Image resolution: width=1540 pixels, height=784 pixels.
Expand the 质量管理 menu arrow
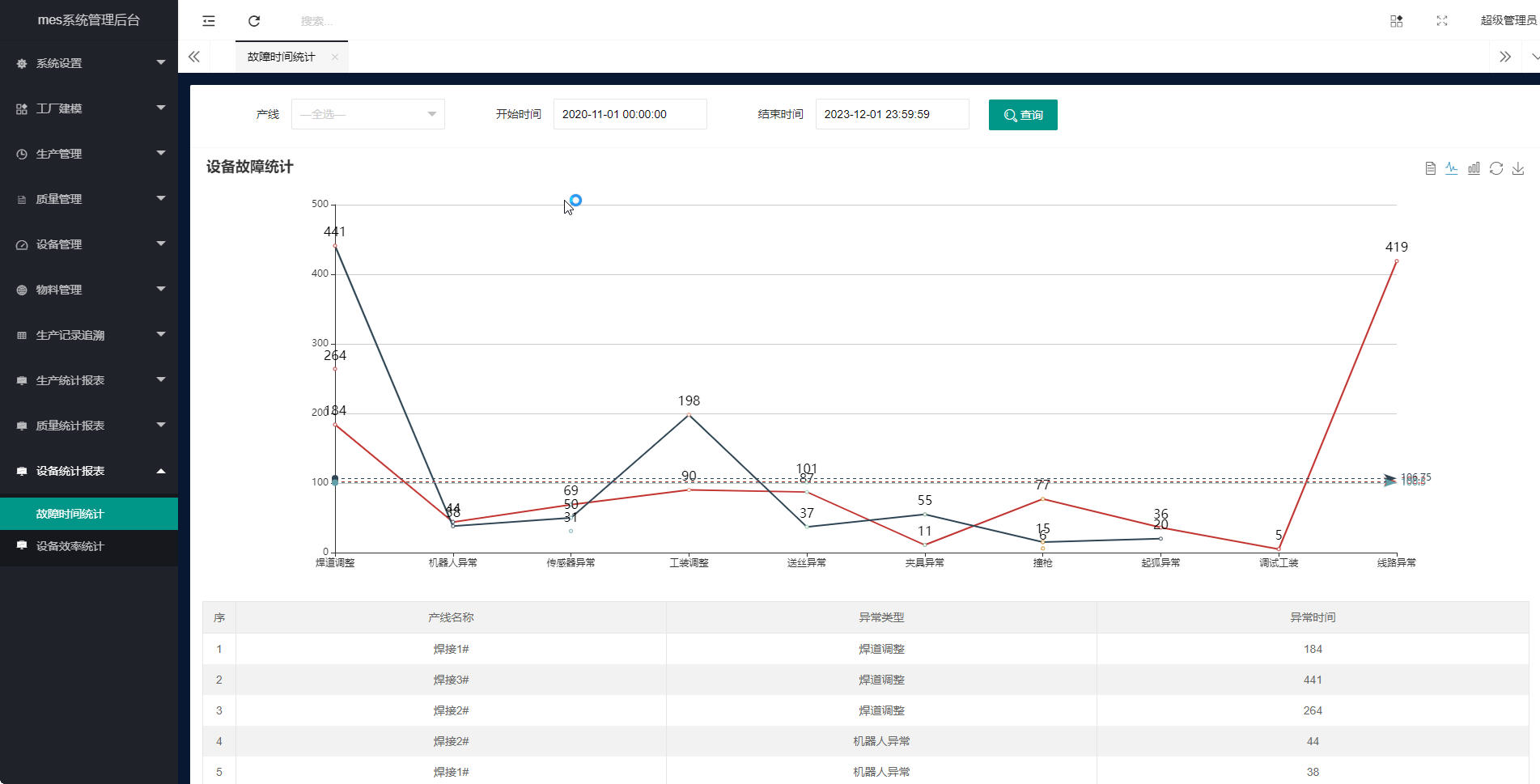coord(161,198)
